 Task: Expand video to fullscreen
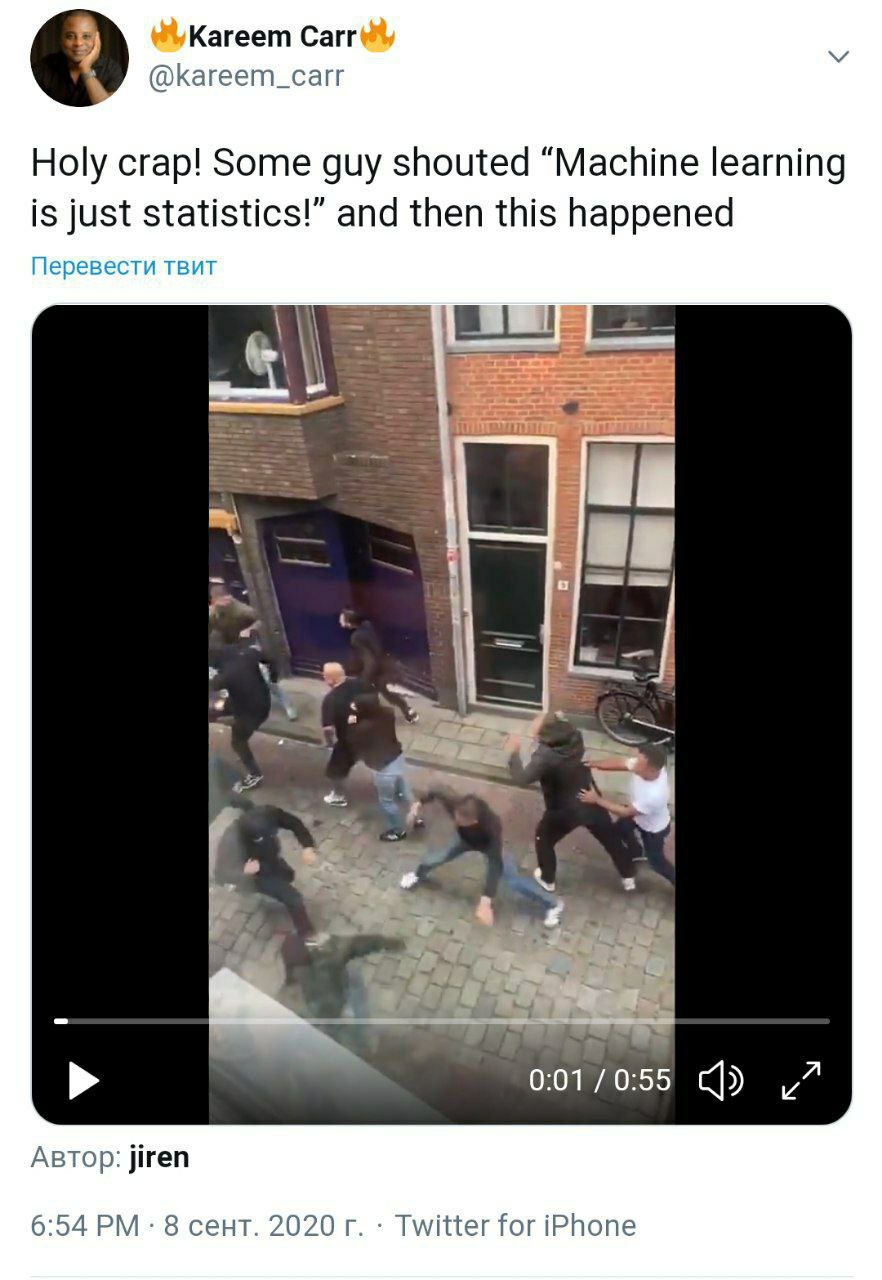800,1080
